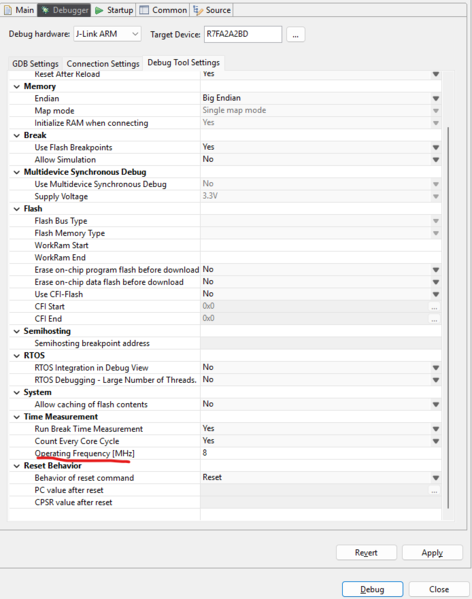Open Erase on-chip data flash dropdown arrow

436,282
